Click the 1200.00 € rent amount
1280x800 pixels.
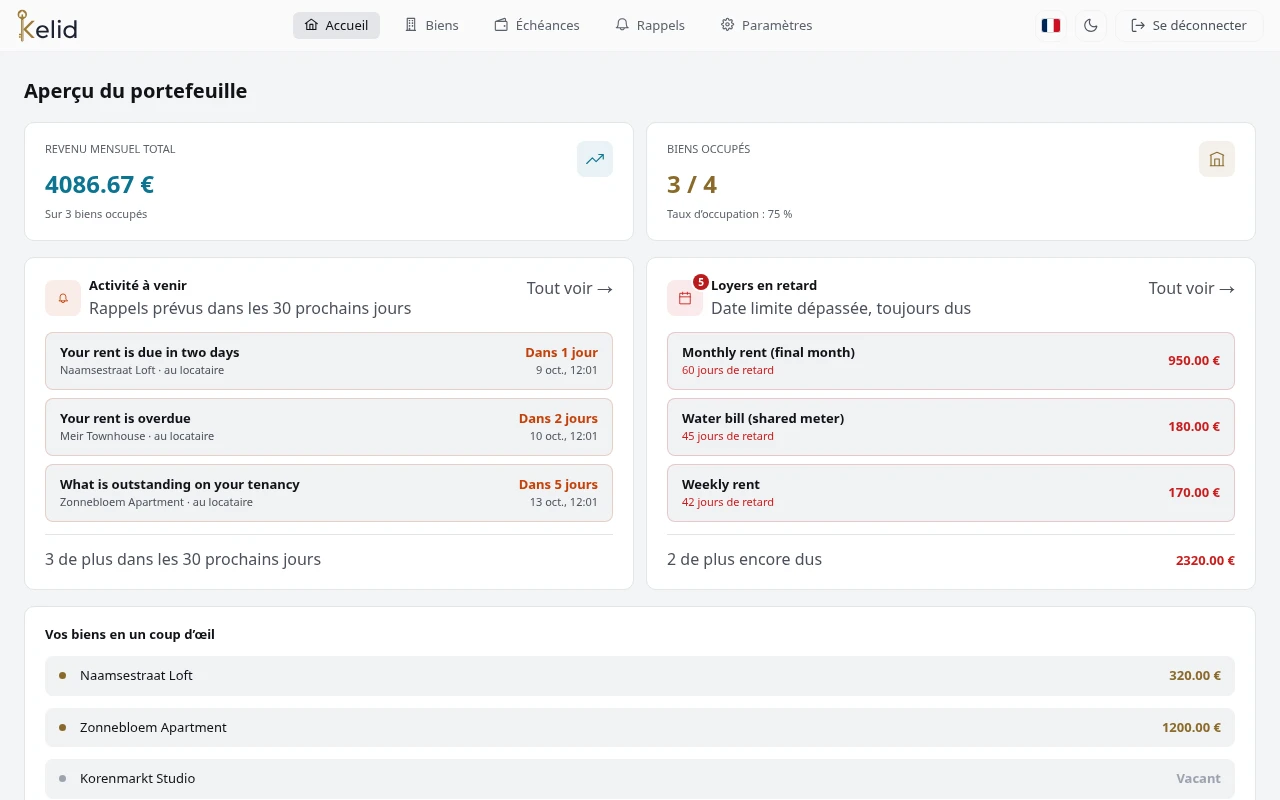point(1191,728)
